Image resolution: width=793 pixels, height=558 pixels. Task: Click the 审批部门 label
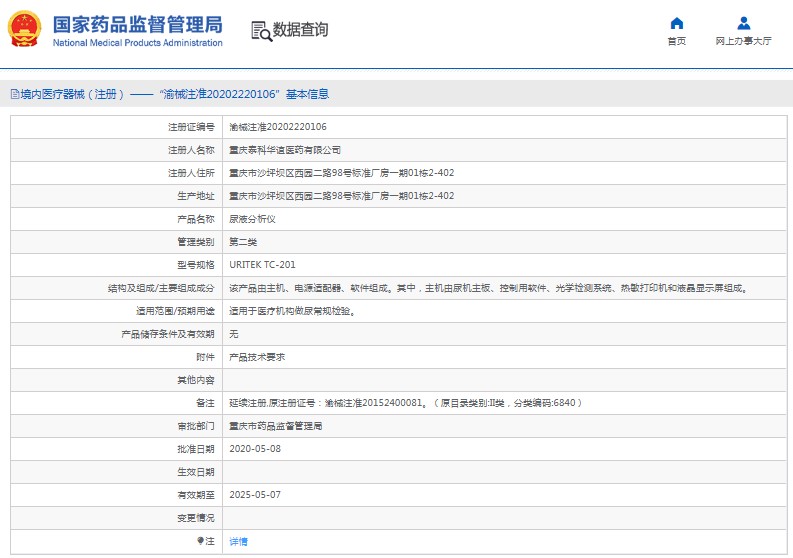196,426
